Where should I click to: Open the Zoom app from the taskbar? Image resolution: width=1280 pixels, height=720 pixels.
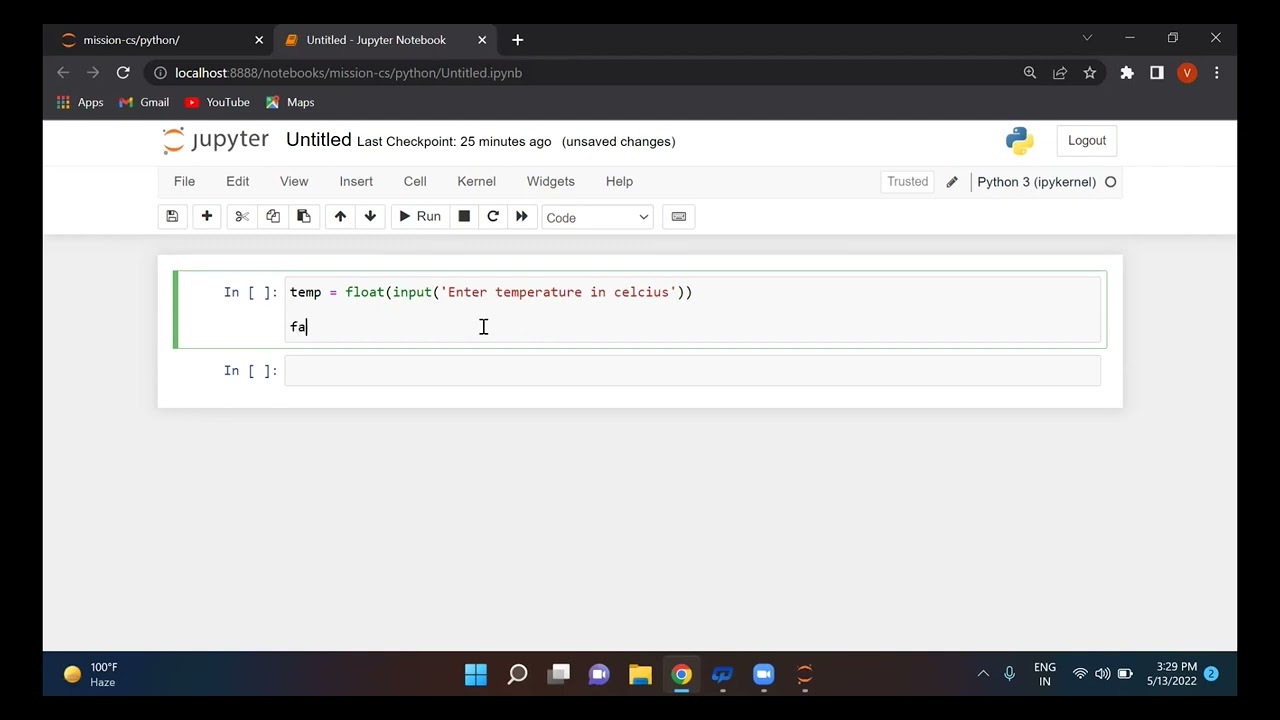click(763, 675)
